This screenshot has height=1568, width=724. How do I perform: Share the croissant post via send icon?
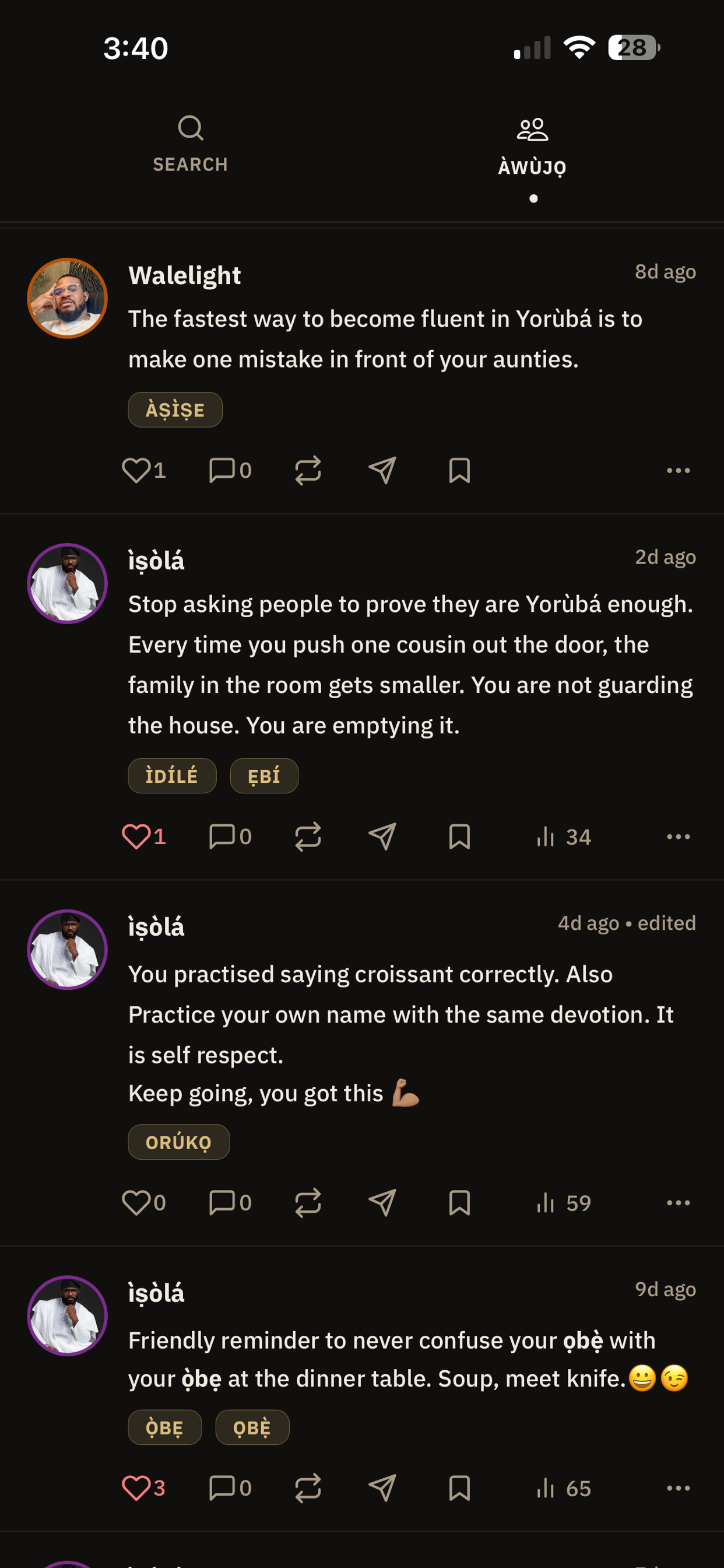[382, 1203]
